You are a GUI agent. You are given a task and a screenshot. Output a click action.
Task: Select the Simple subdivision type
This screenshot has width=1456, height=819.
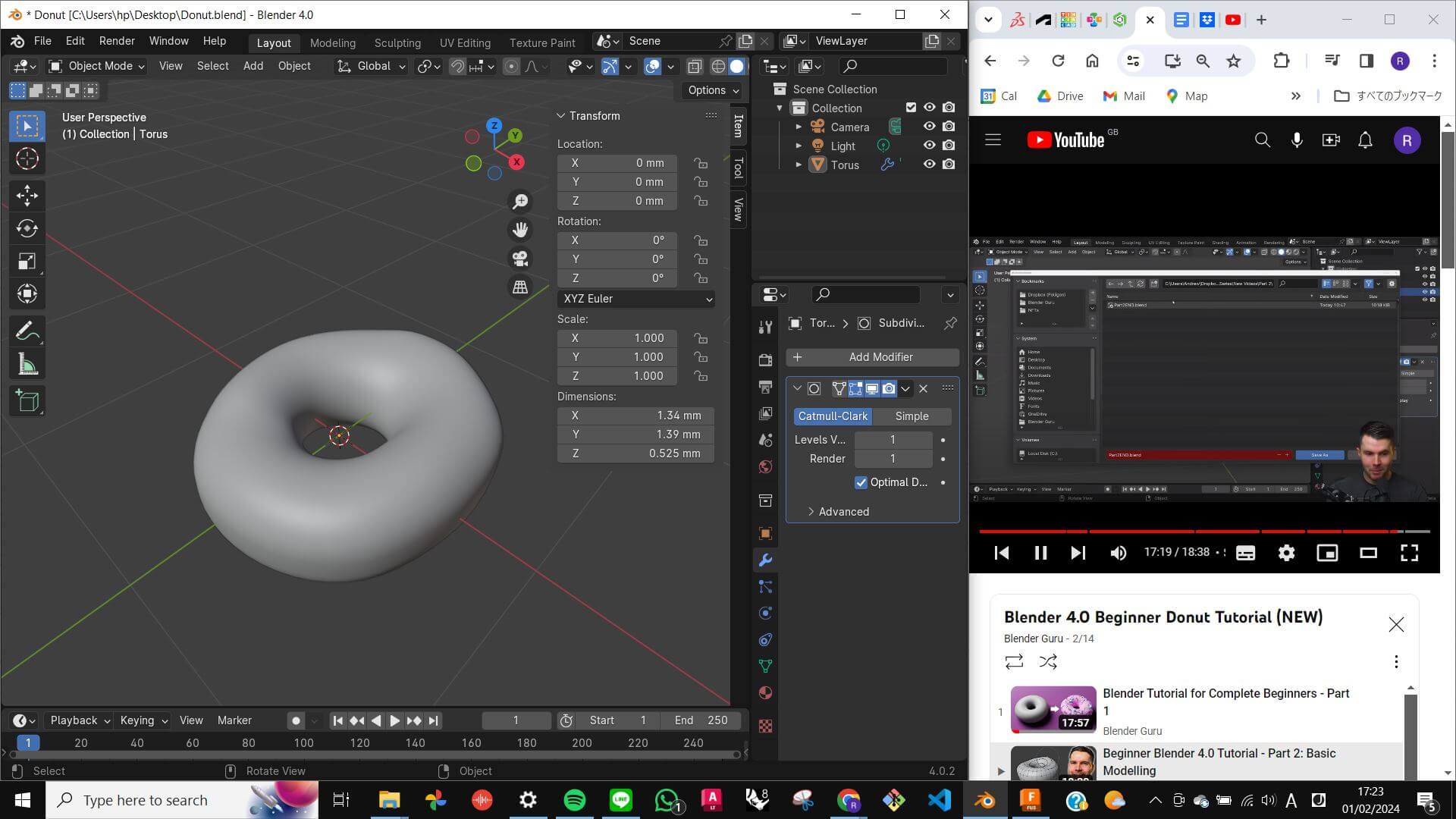click(x=912, y=416)
